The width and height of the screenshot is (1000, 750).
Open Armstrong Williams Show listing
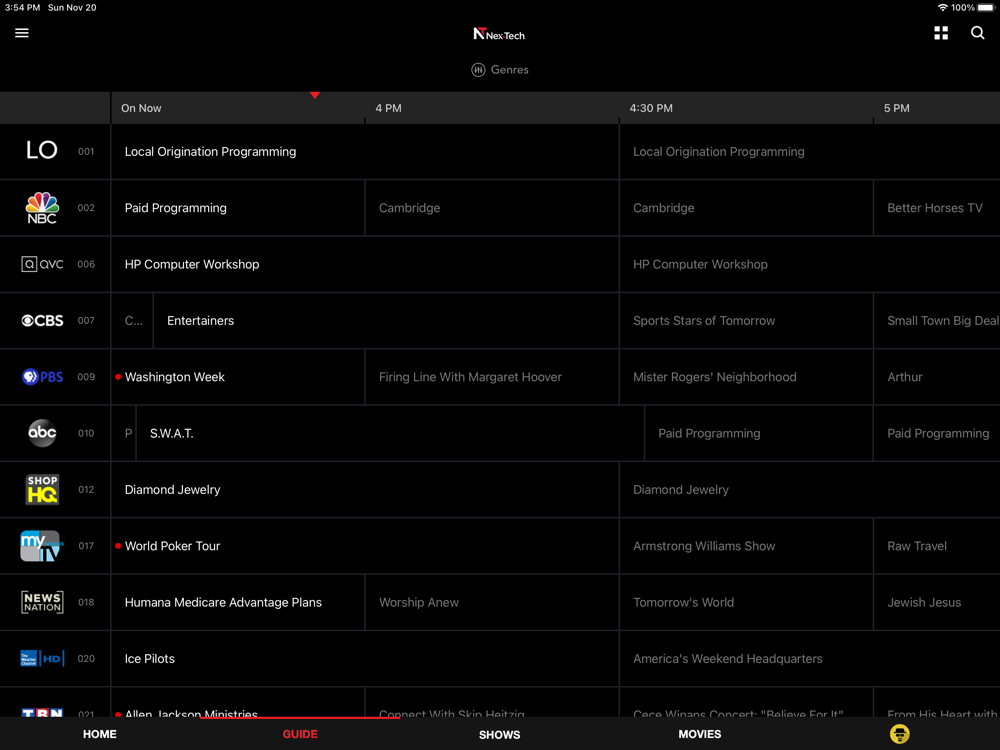pyautogui.click(x=746, y=546)
